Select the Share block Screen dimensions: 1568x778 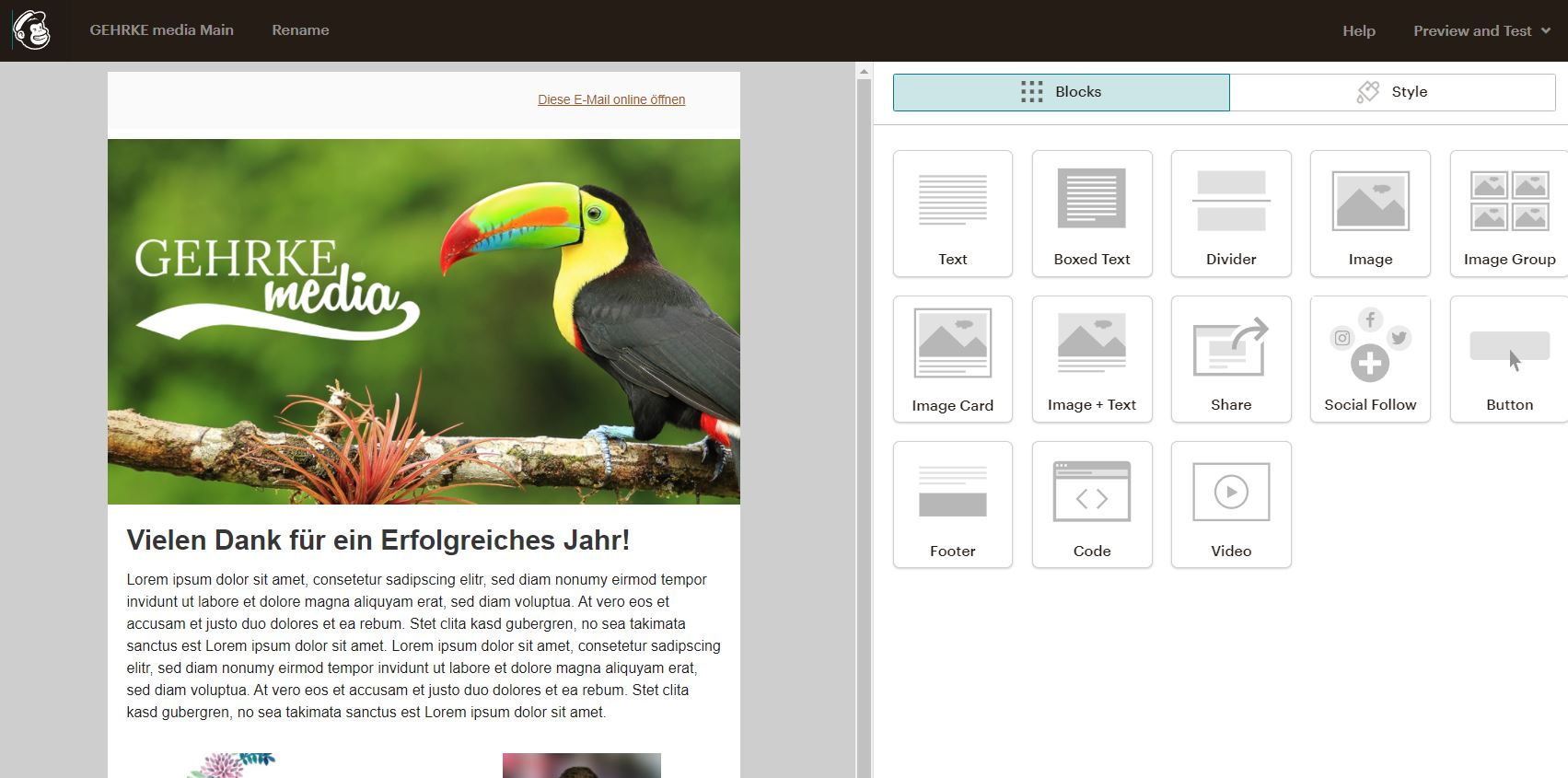coord(1231,359)
